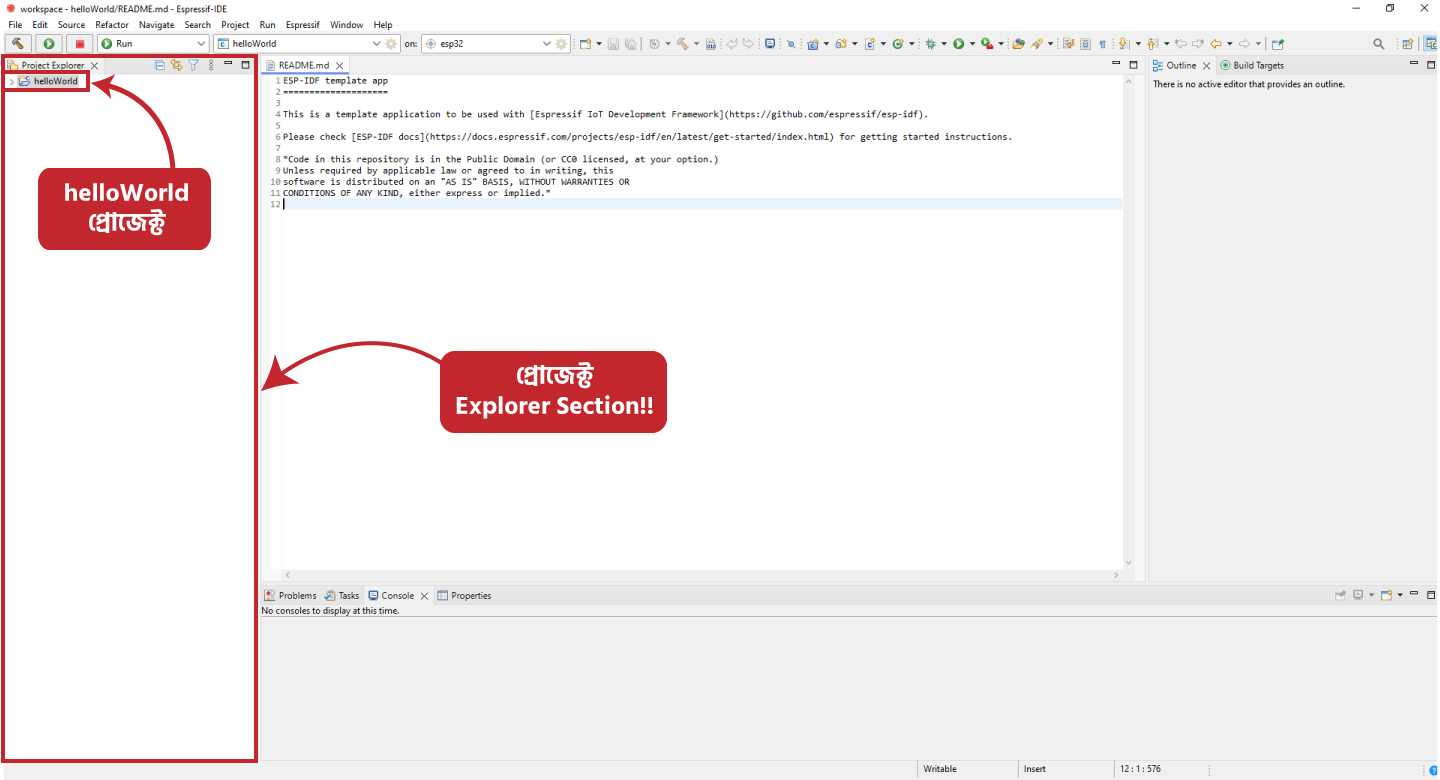The height and width of the screenshot is (780, 1440).
Task: Click the Next Annotation arrow icon
Action: tap(1123, 44)
